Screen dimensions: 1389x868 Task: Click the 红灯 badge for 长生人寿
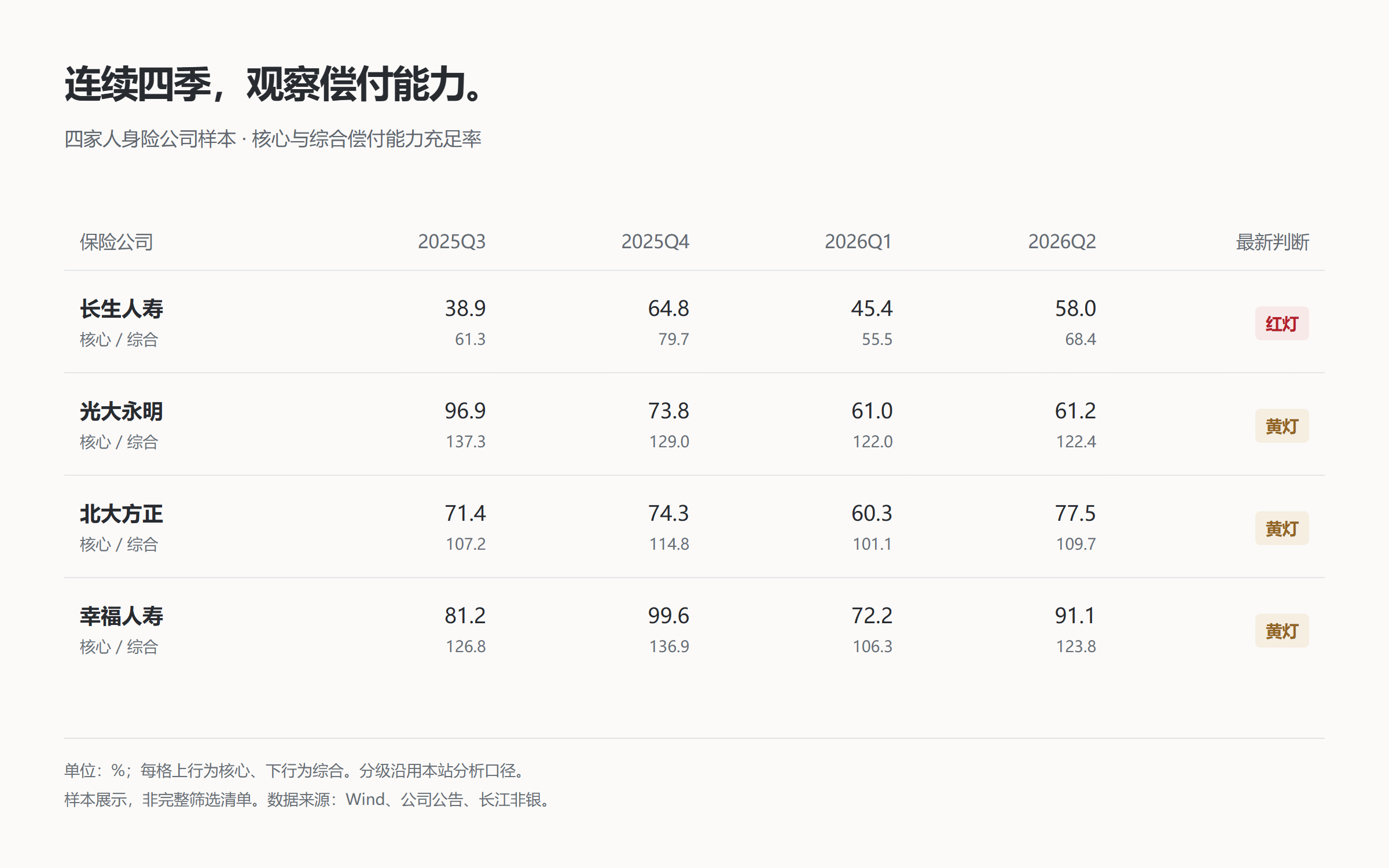pos(1281,323)
